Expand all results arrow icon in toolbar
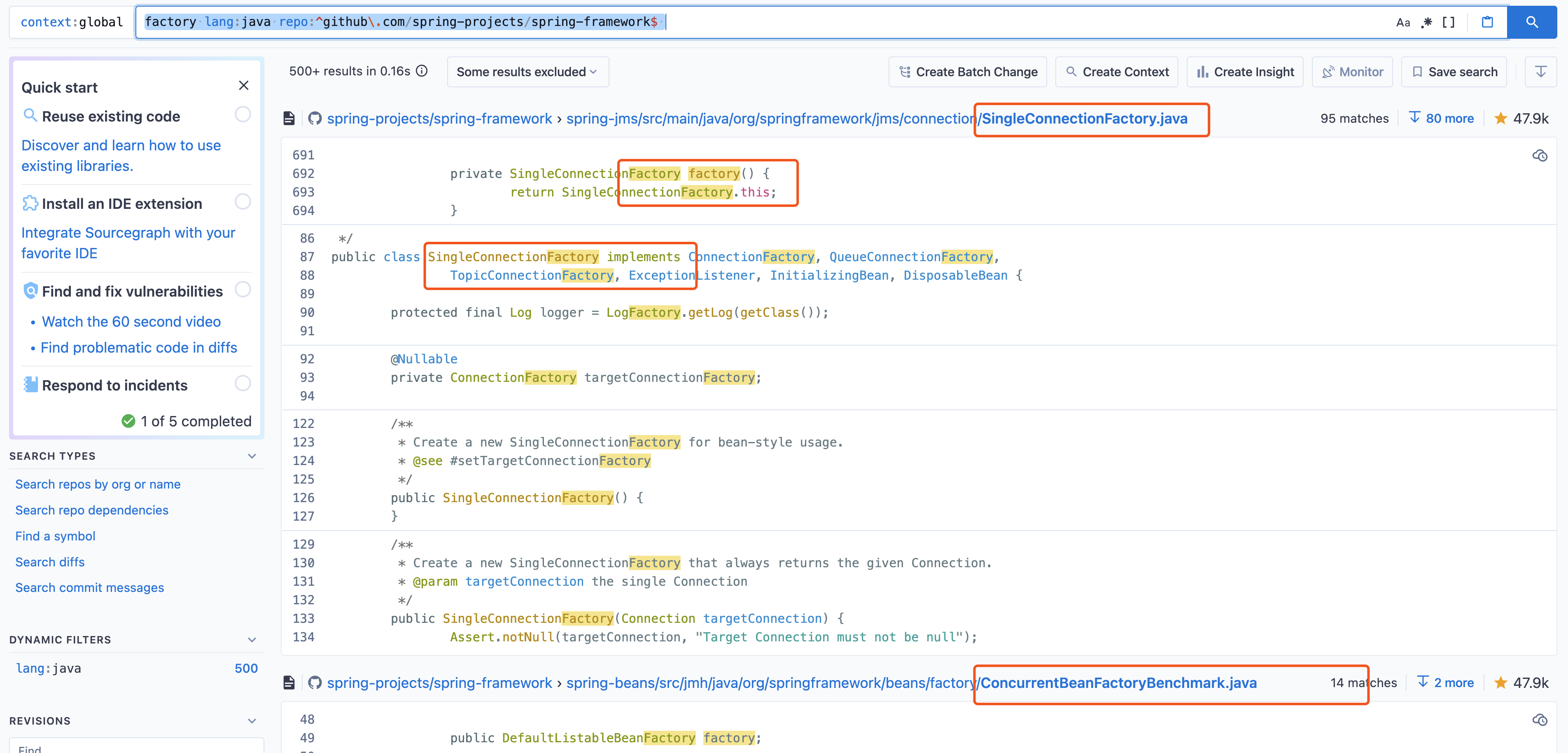 (1540, 72)
